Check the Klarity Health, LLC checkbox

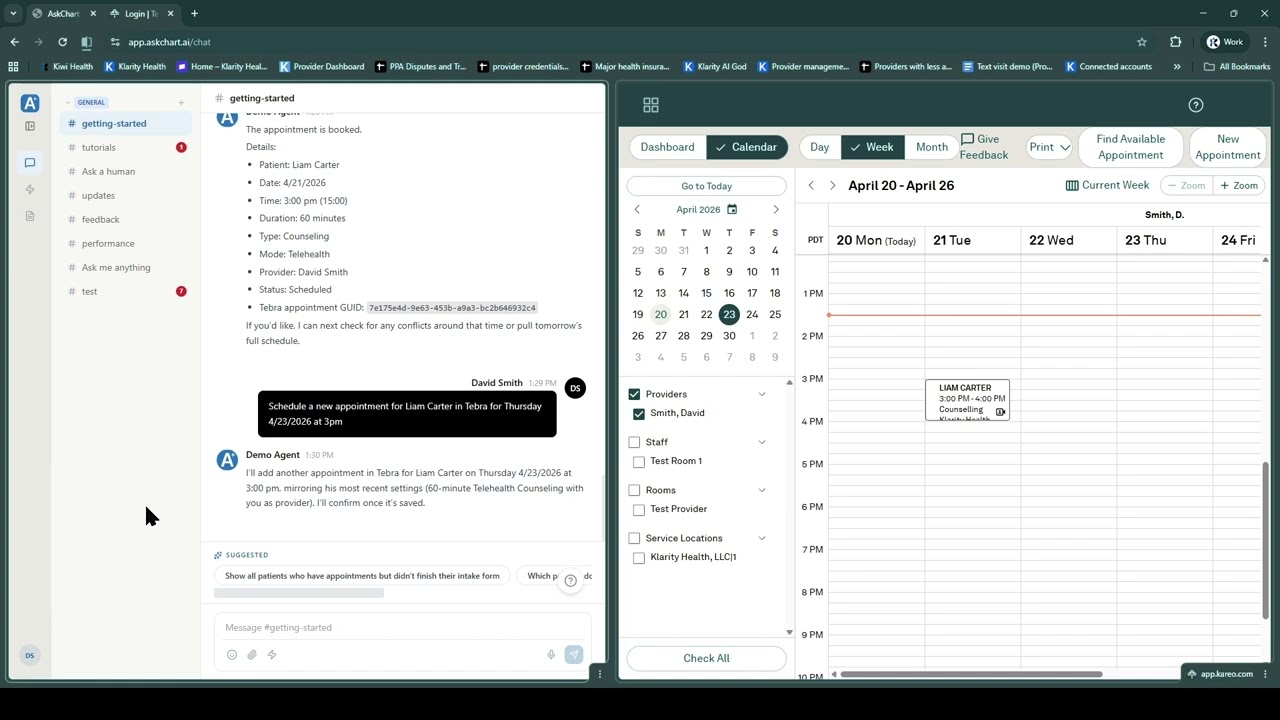[639, 558]
